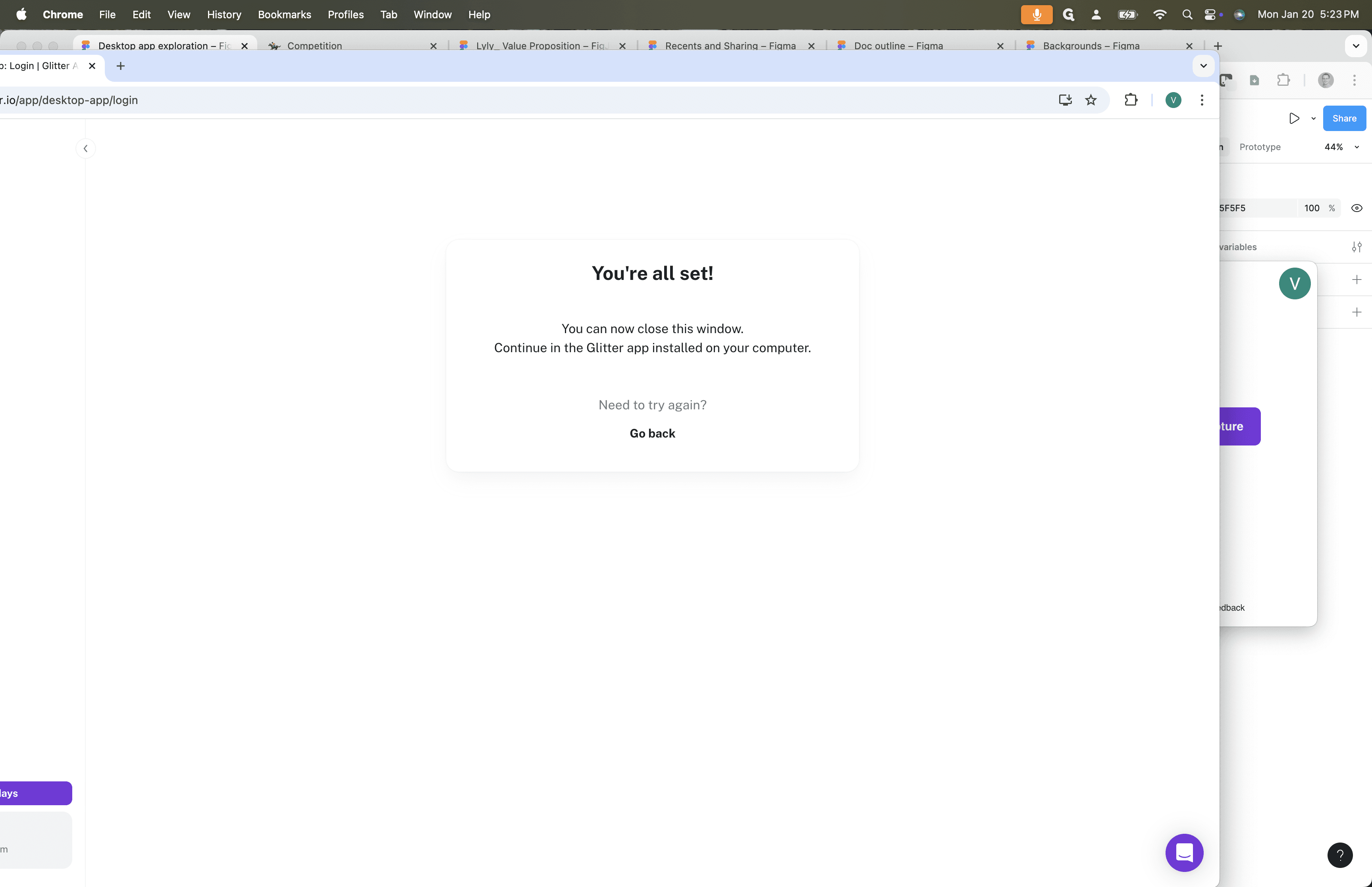Image resolution: width=1372 pixels, height=887 pixels.
Task: Collapse the sidebar with the left chevron
Action: click(86, 148)
